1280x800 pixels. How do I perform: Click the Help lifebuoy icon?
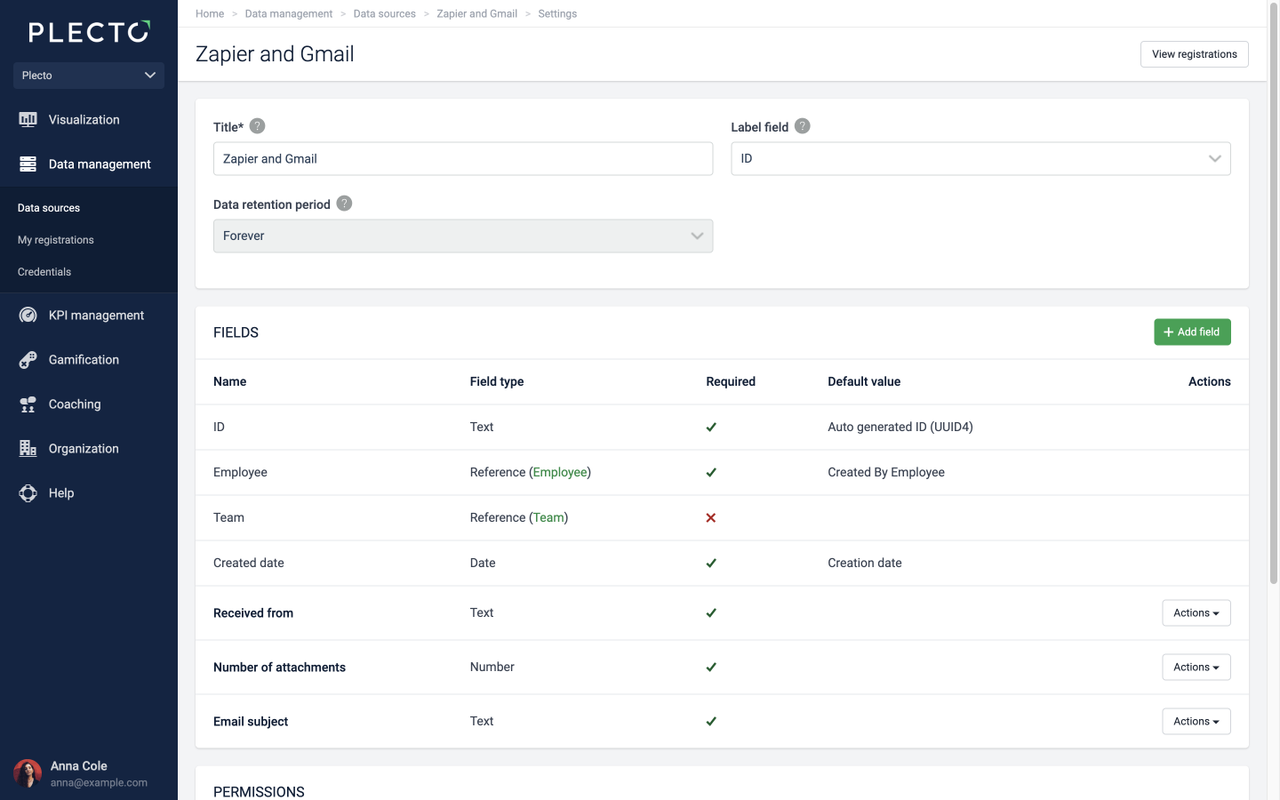pos(28,493)
